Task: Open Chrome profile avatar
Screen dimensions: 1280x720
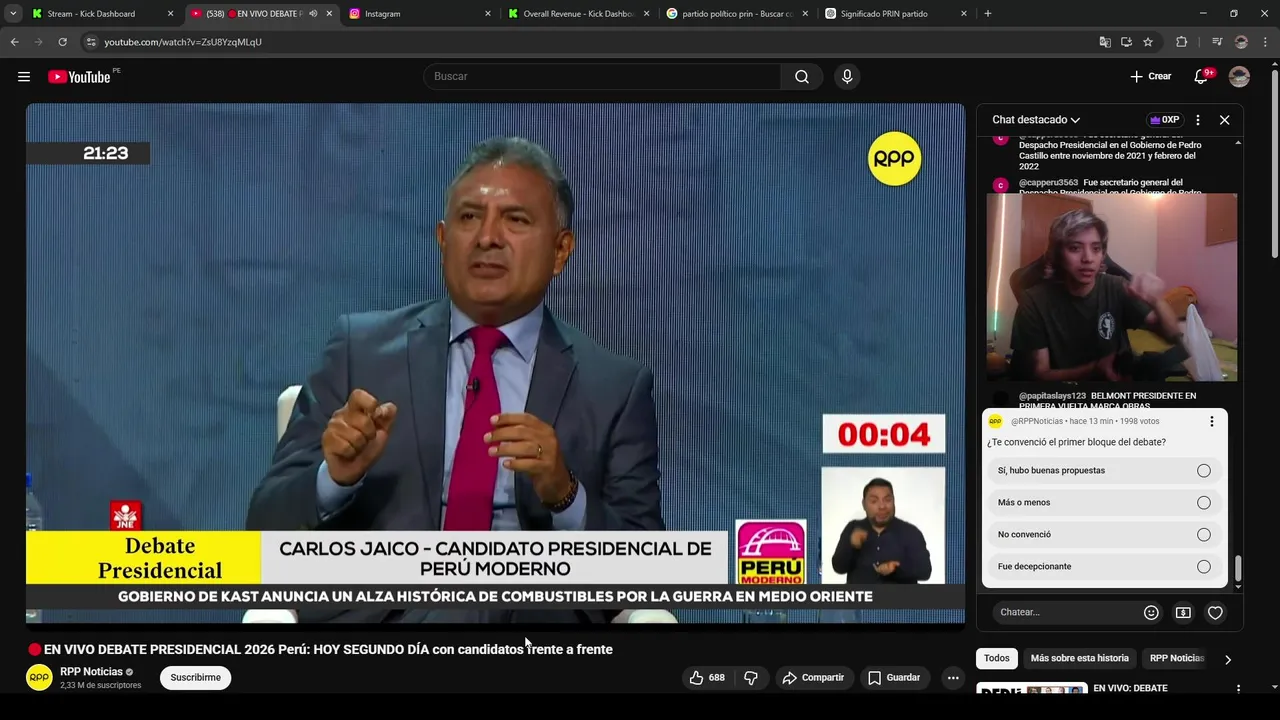Action: (x=1241, y=42)
